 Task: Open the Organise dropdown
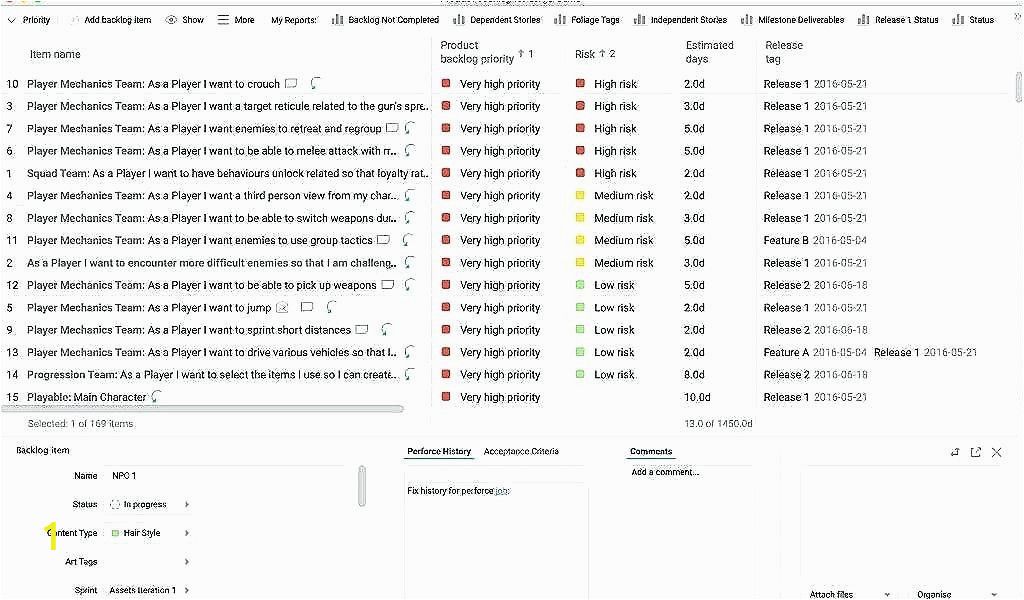coord(957,594)
